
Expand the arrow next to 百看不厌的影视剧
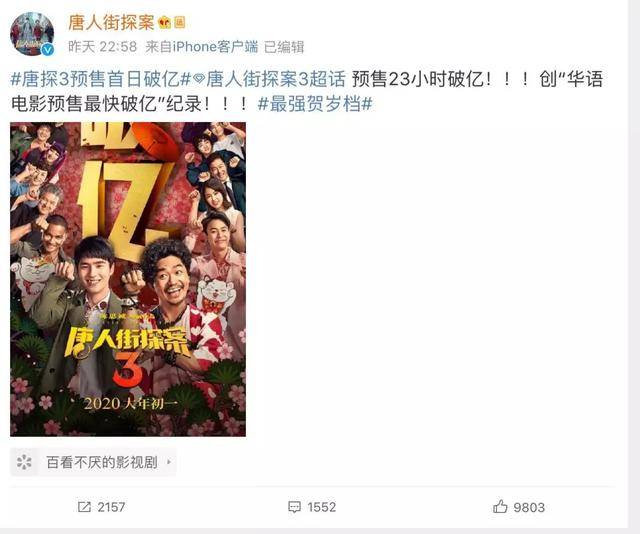169,462
